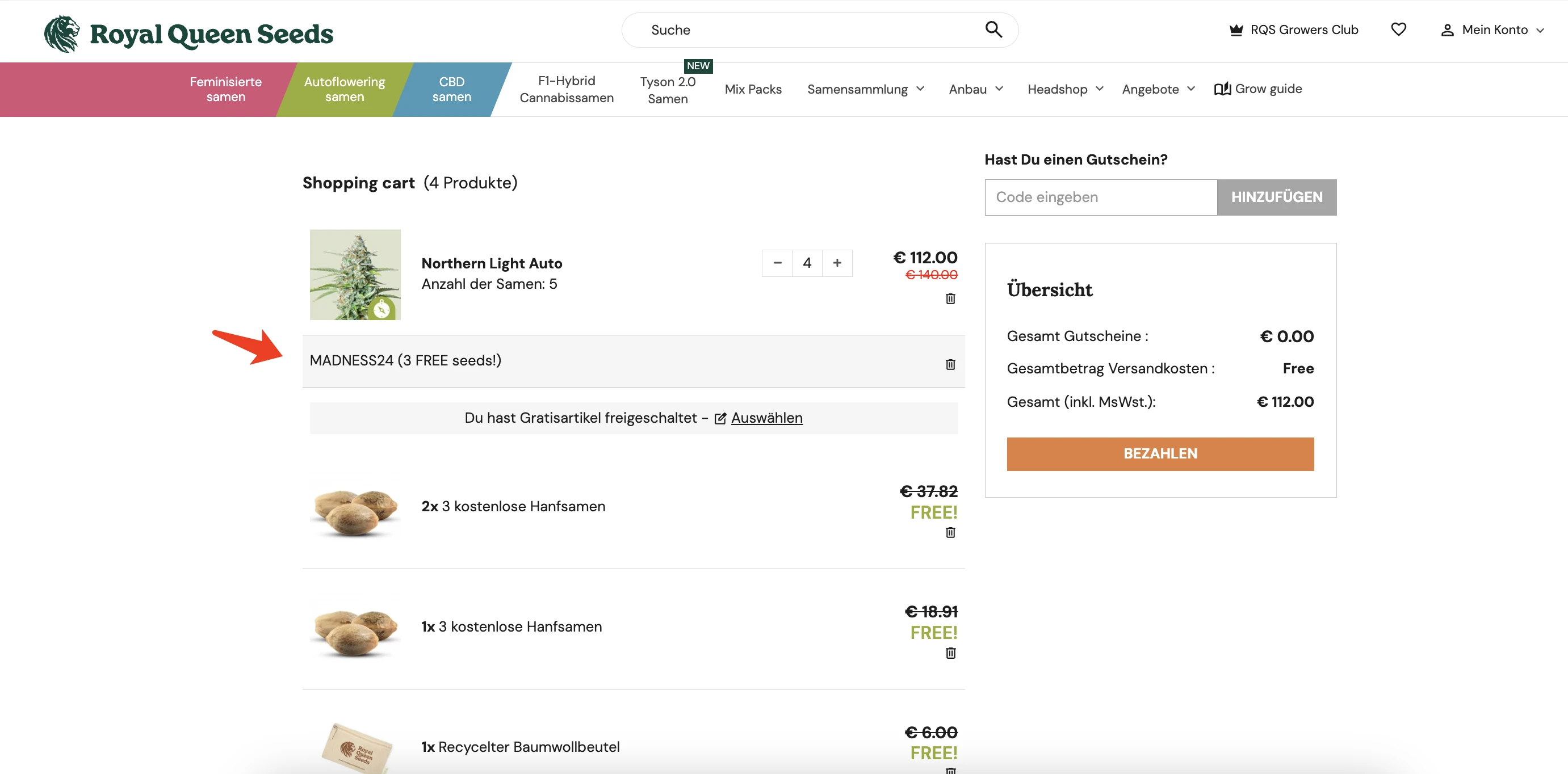Click the Grow guide book icon
This screenshot has width=1568, height=774.
click(1222, 89)
